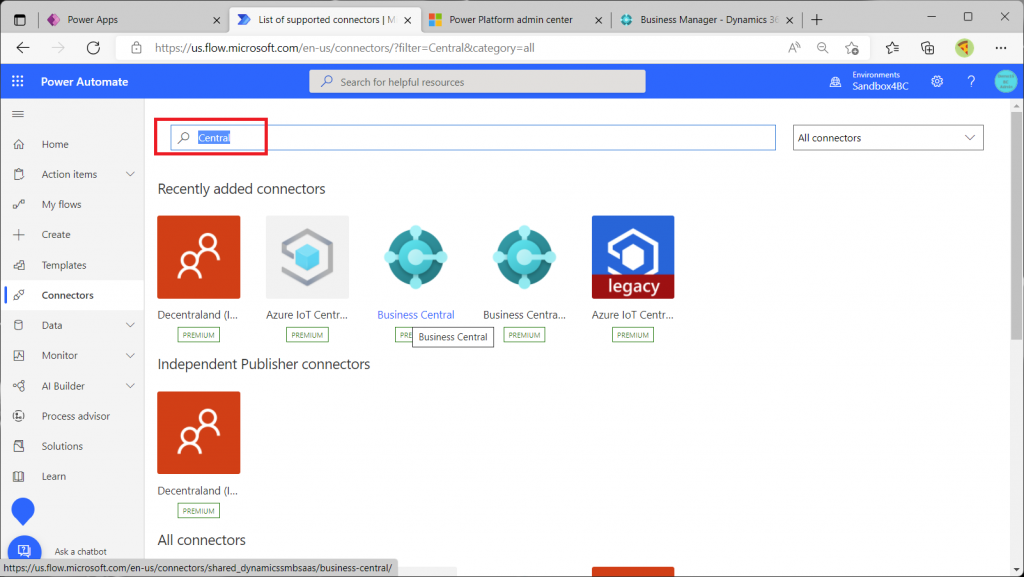Switch to the Business Manager Dynamics tab
Screen dimensions: 1024x577
(x=707, y=20)
